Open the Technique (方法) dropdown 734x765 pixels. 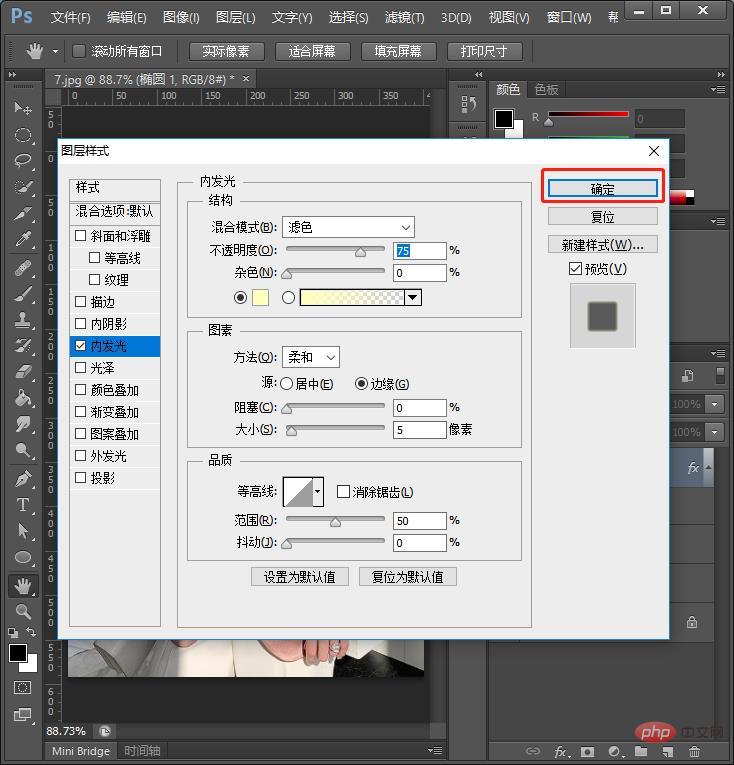coord(311,357)
